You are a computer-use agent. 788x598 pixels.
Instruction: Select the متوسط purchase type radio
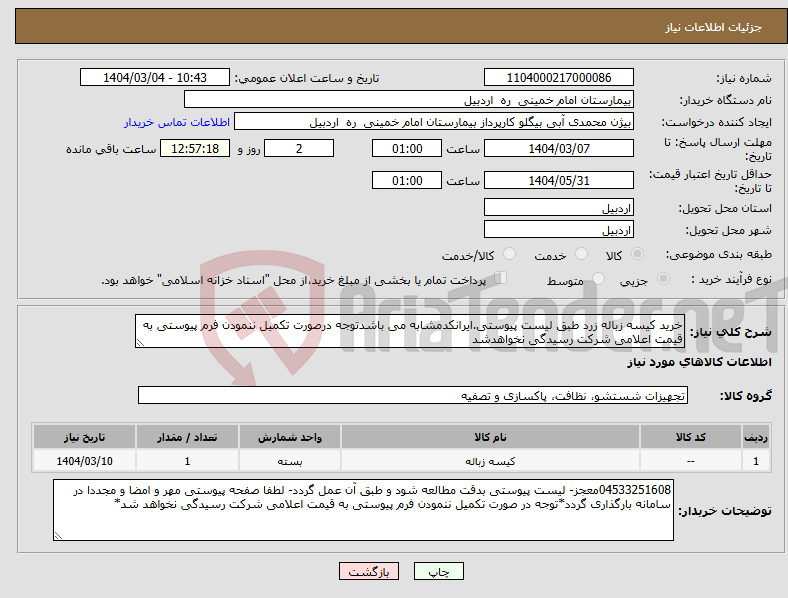click(598, 278)
